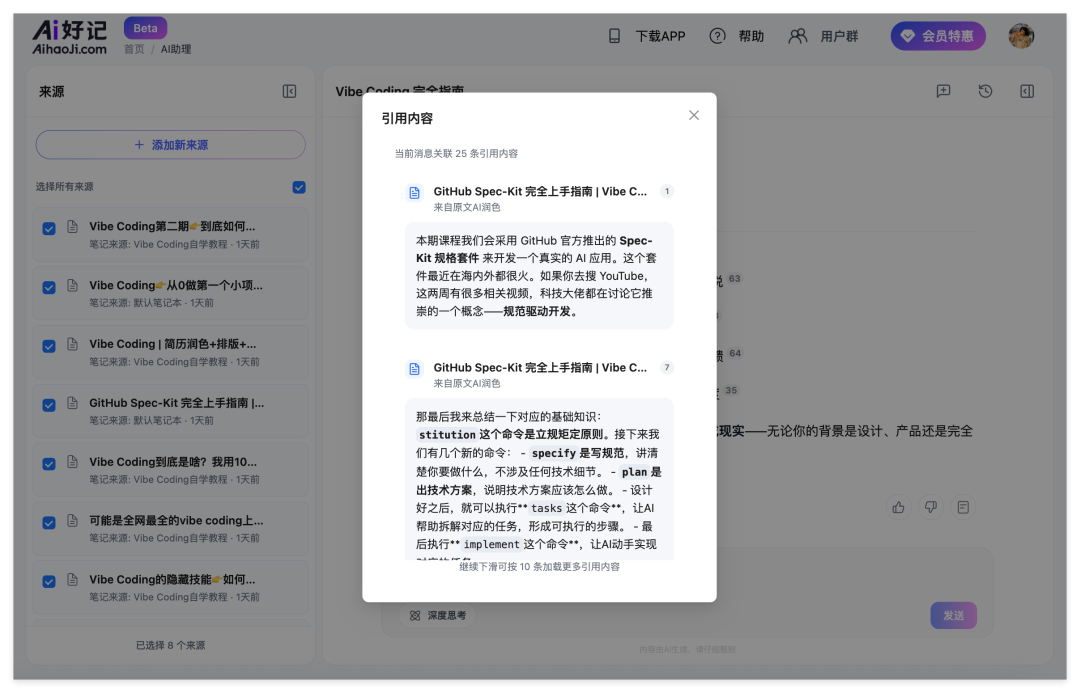
Task: Click reference badge 64
Action: coord(735,353)
